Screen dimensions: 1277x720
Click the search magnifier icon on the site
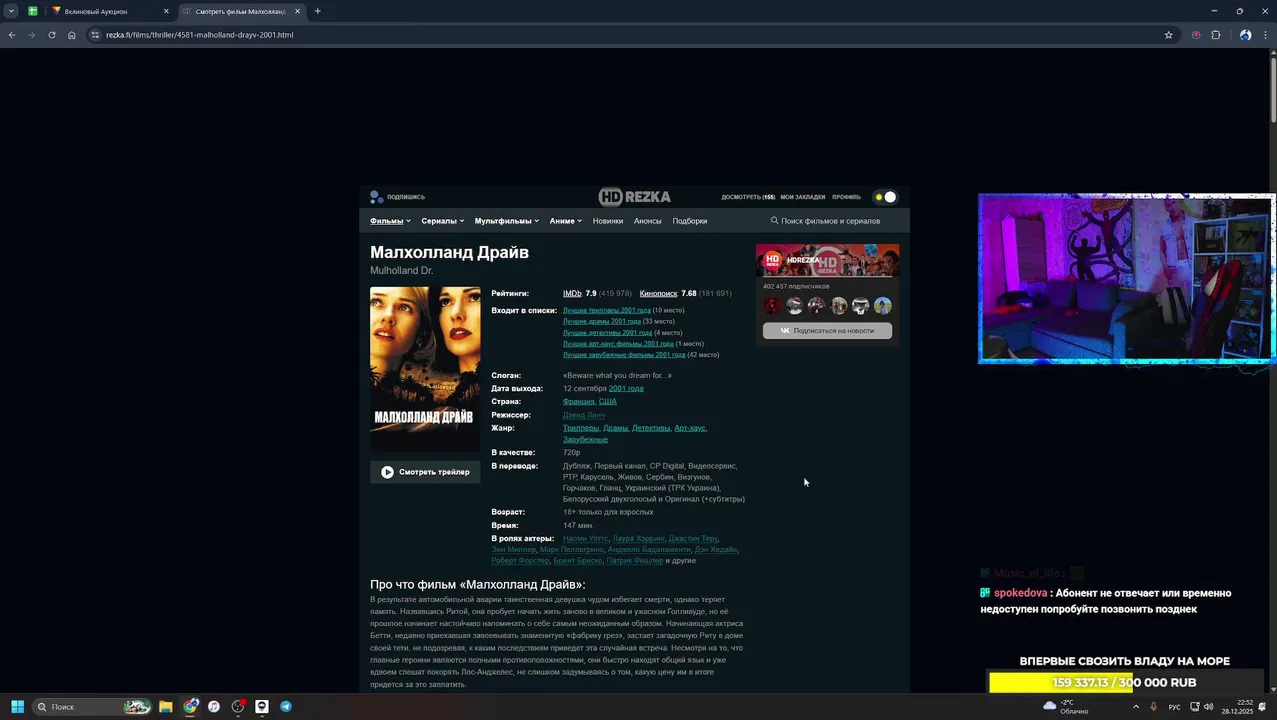coord(774,221)
